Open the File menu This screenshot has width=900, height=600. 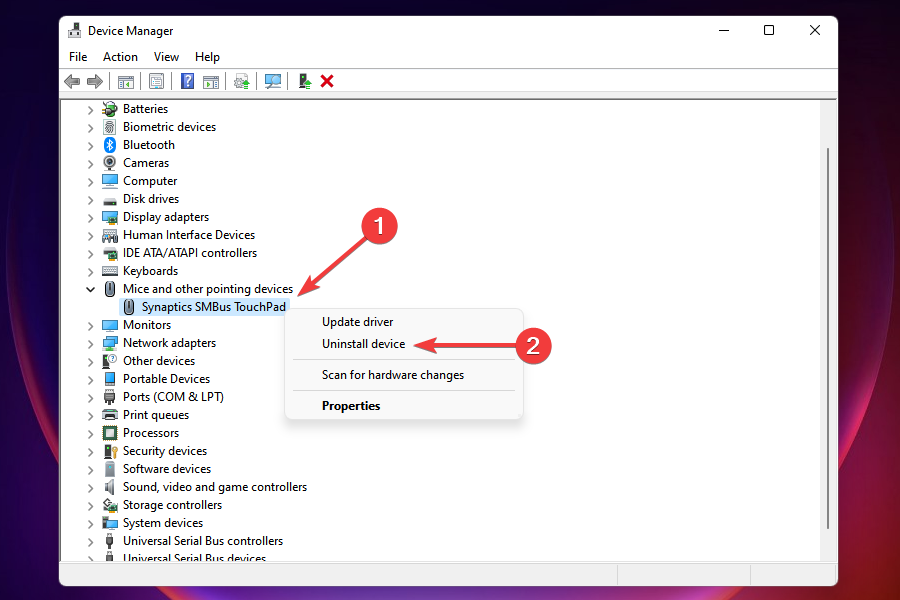tap(78, 57)
